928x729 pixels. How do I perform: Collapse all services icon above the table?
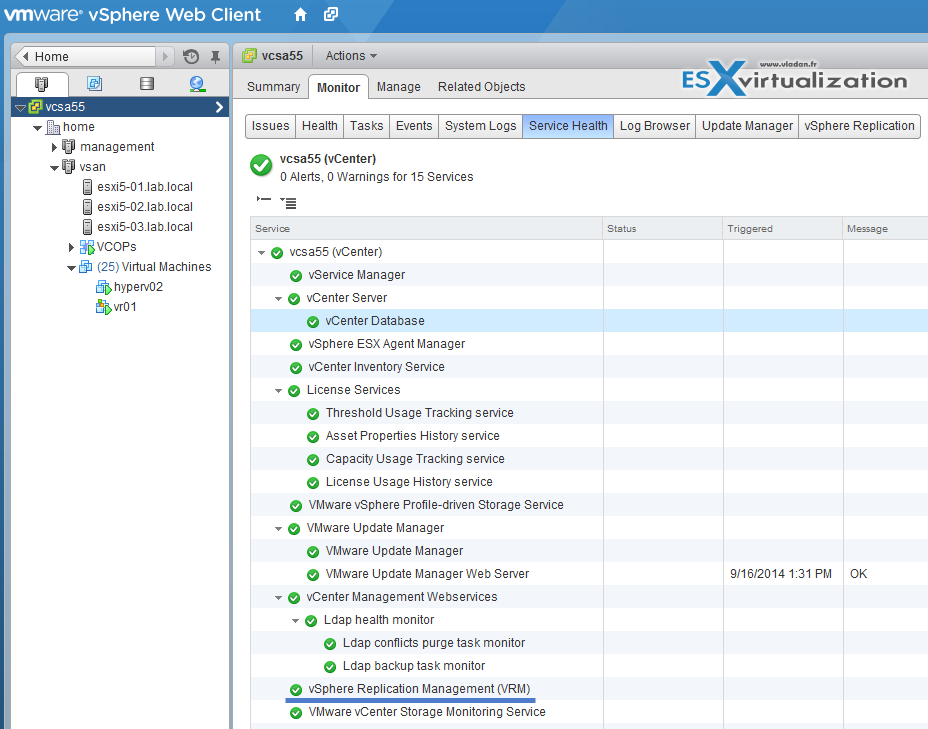pyautogui.click(x=263, y=199)
